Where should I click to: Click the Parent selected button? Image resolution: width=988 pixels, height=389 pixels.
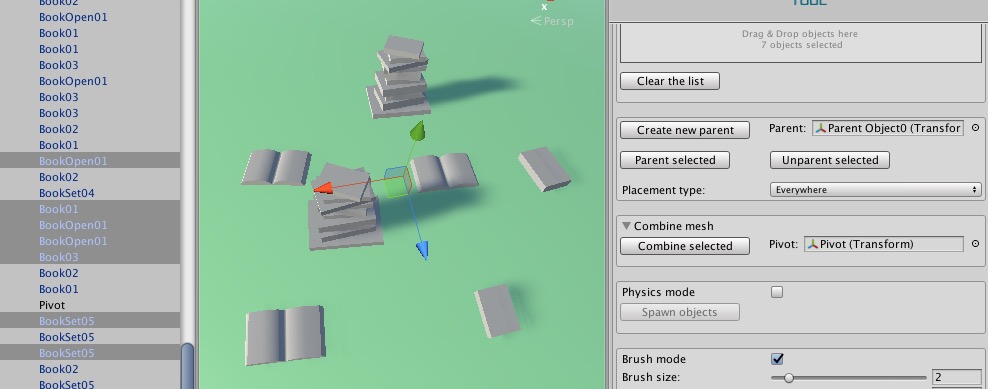click(x=675, y=160)
